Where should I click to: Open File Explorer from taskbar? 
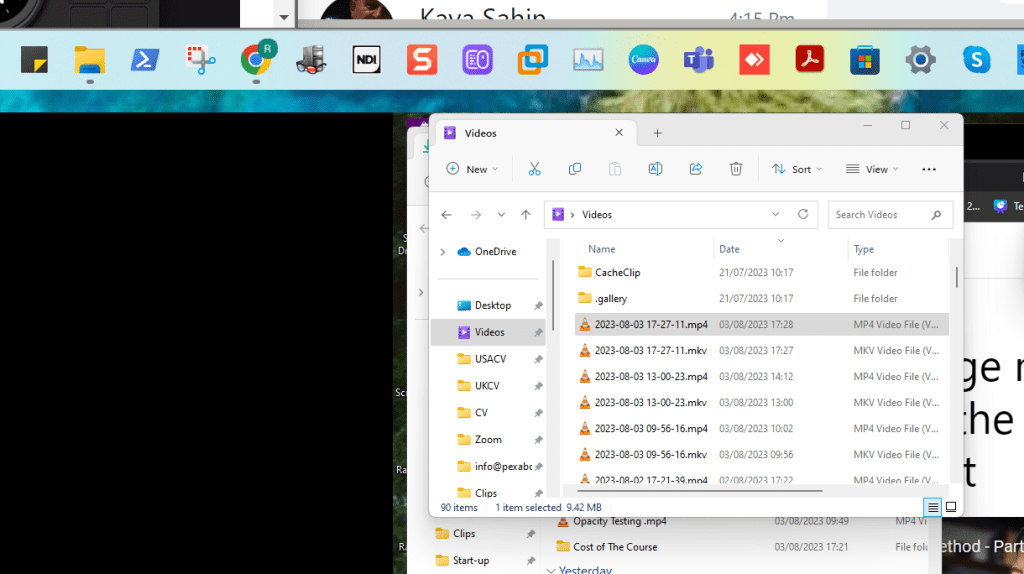[x=89, y=60]
